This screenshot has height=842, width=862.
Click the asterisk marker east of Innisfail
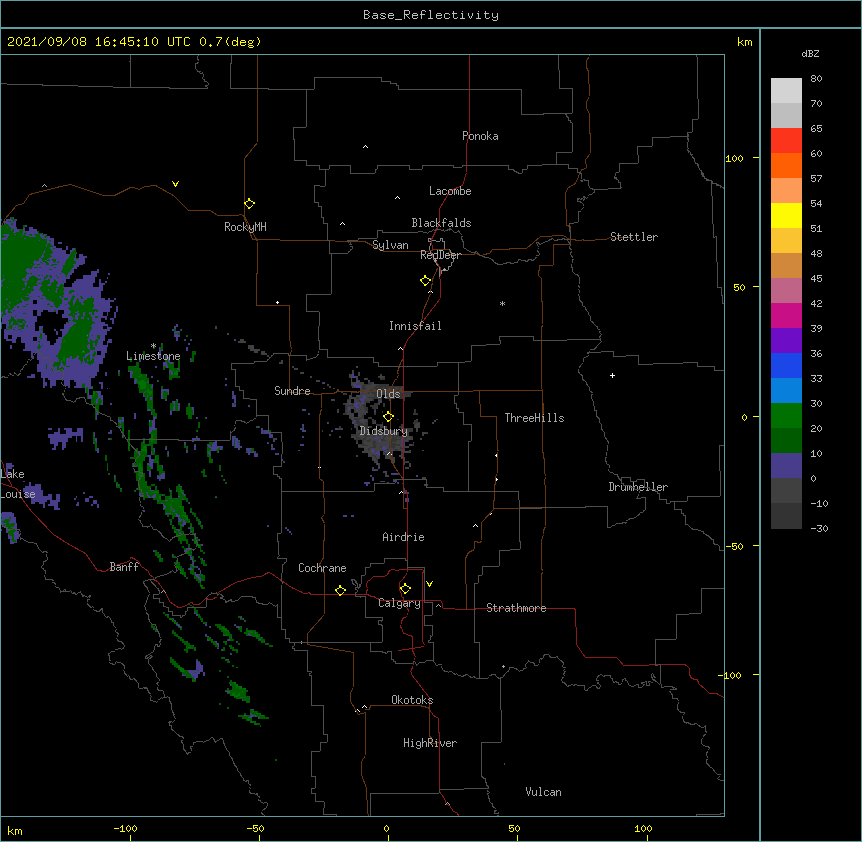click(502, 303)
